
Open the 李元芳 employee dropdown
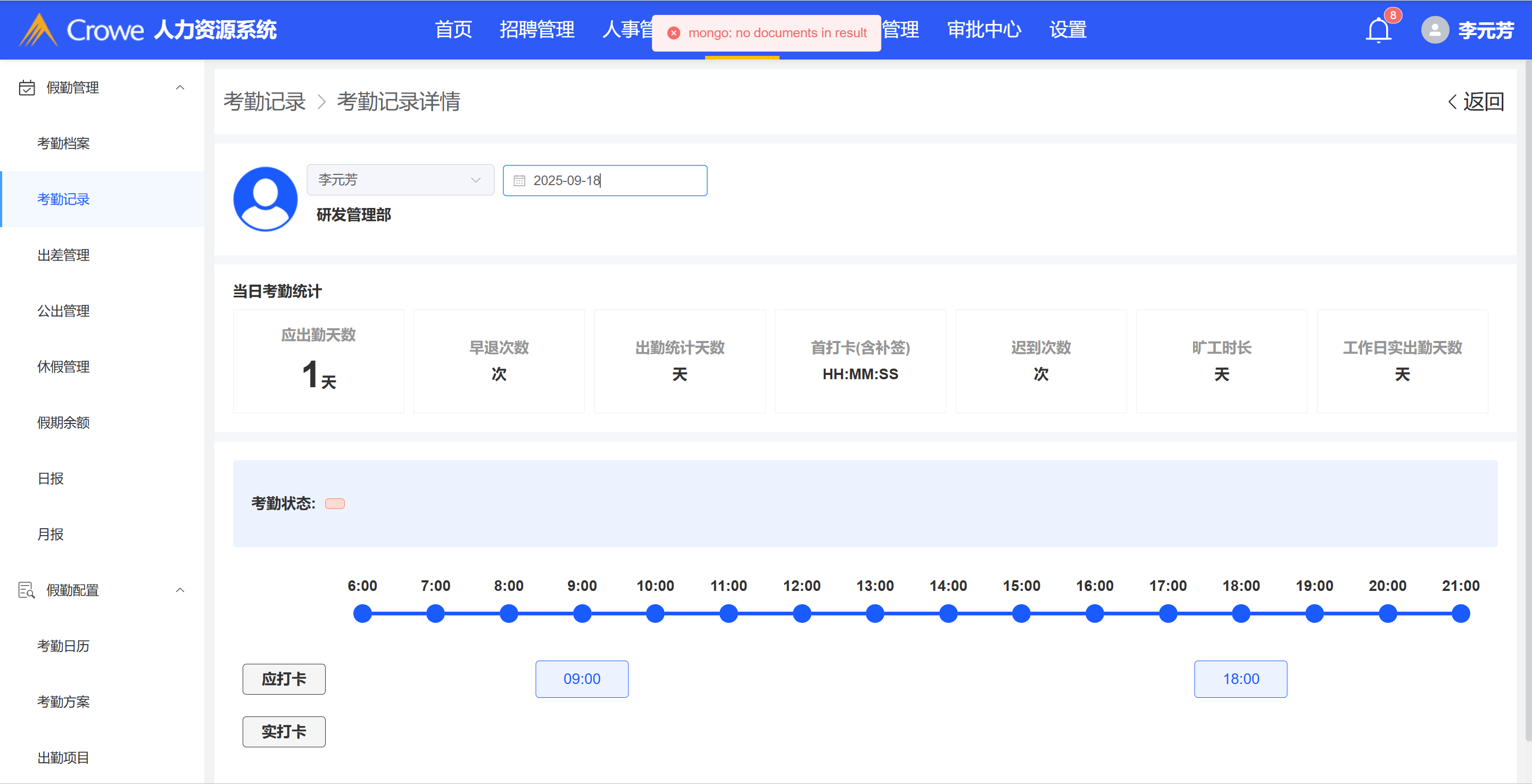click(400, 180)
